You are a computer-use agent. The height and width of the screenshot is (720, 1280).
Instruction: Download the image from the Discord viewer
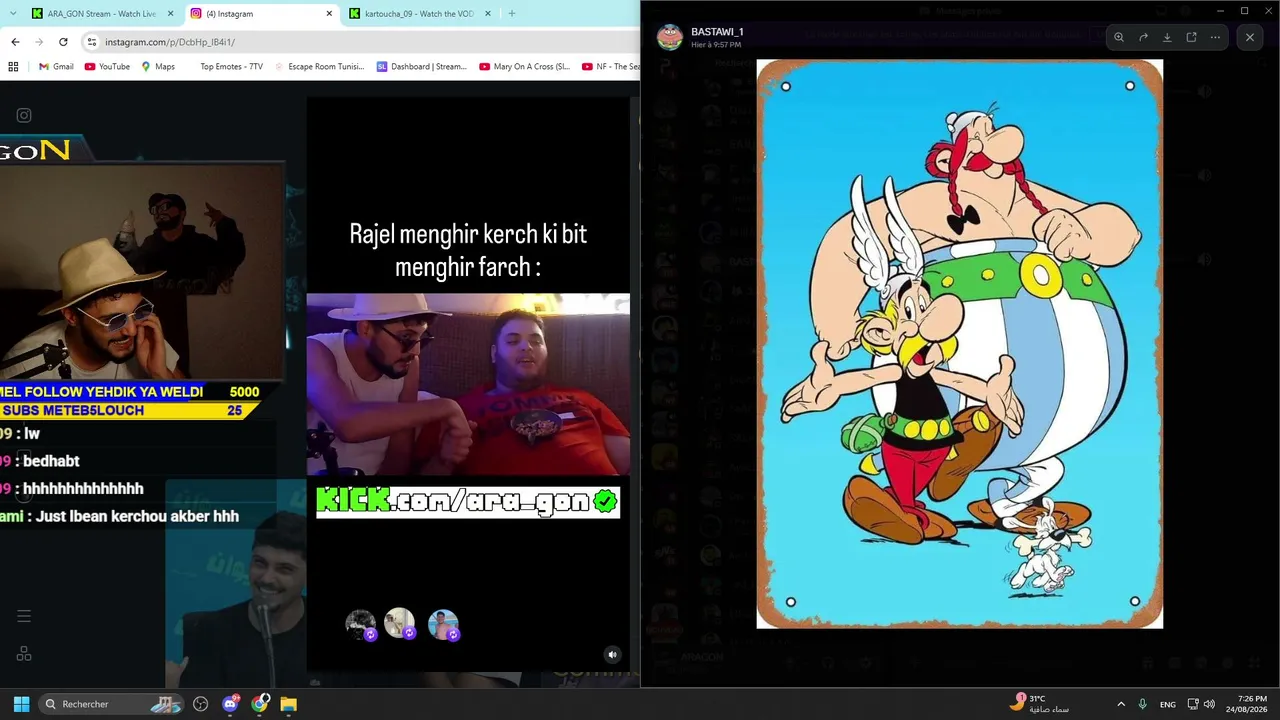(1167, 37)
